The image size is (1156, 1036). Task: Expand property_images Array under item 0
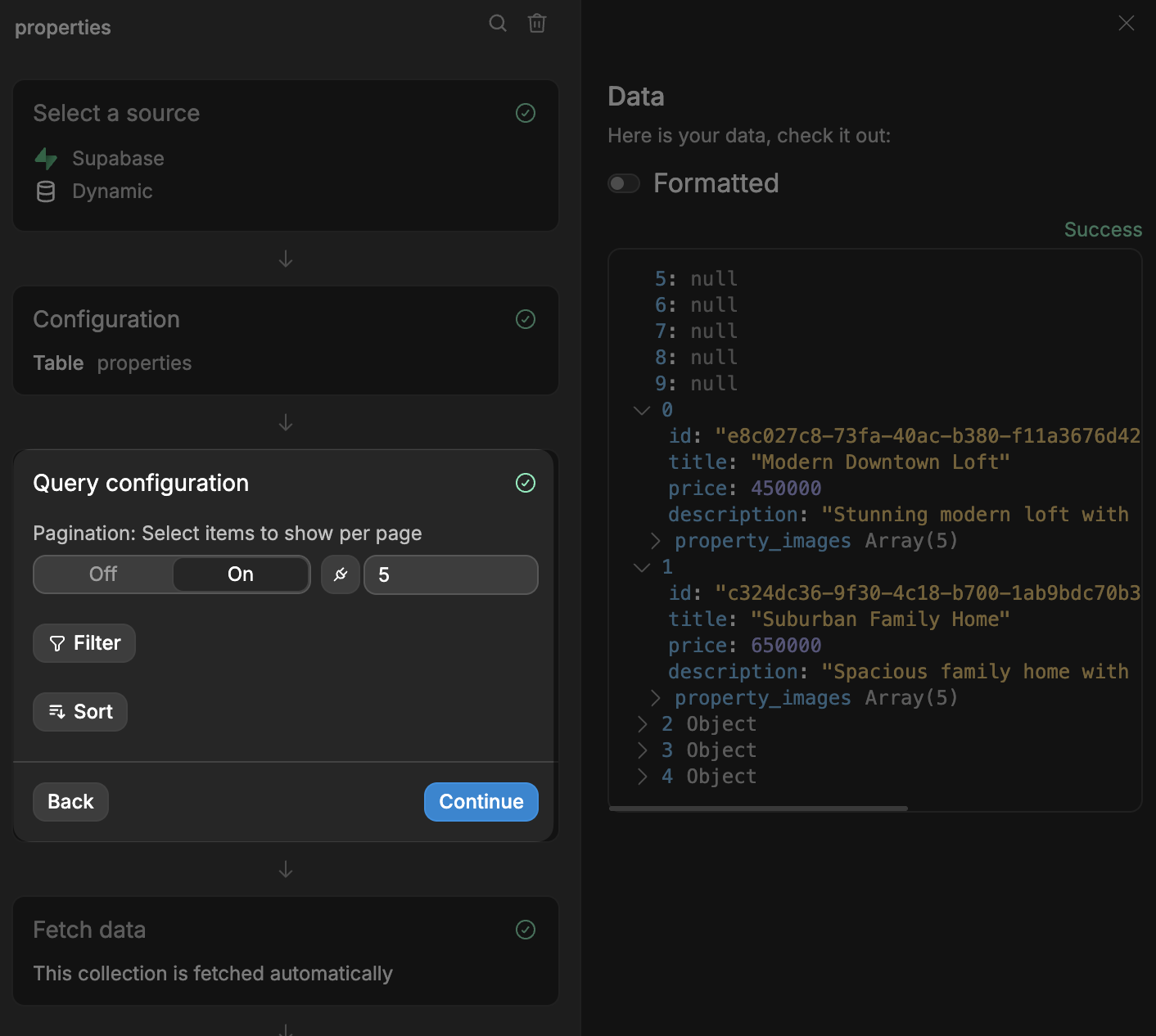[655, 540]
